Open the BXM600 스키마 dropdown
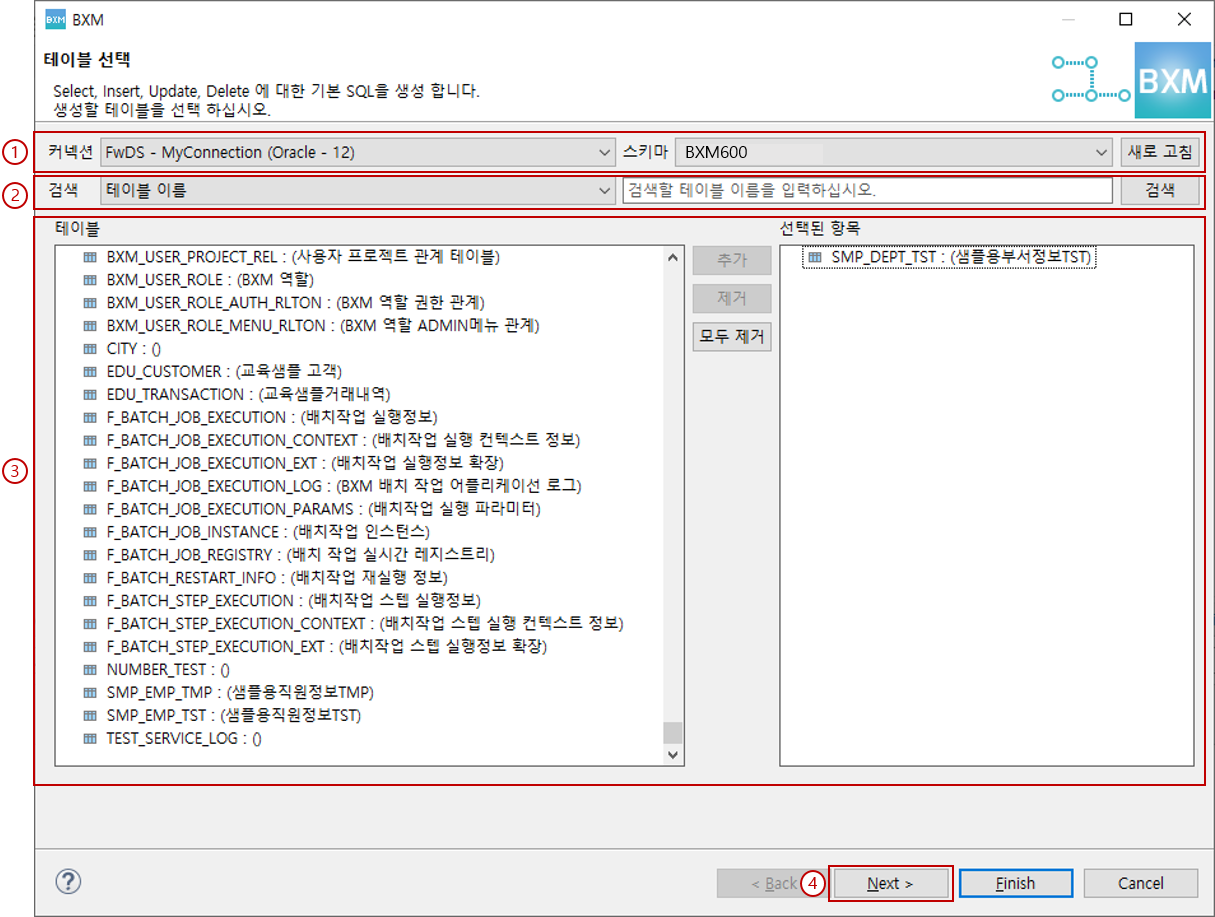1215x917 pixels. coord(1102,152)
